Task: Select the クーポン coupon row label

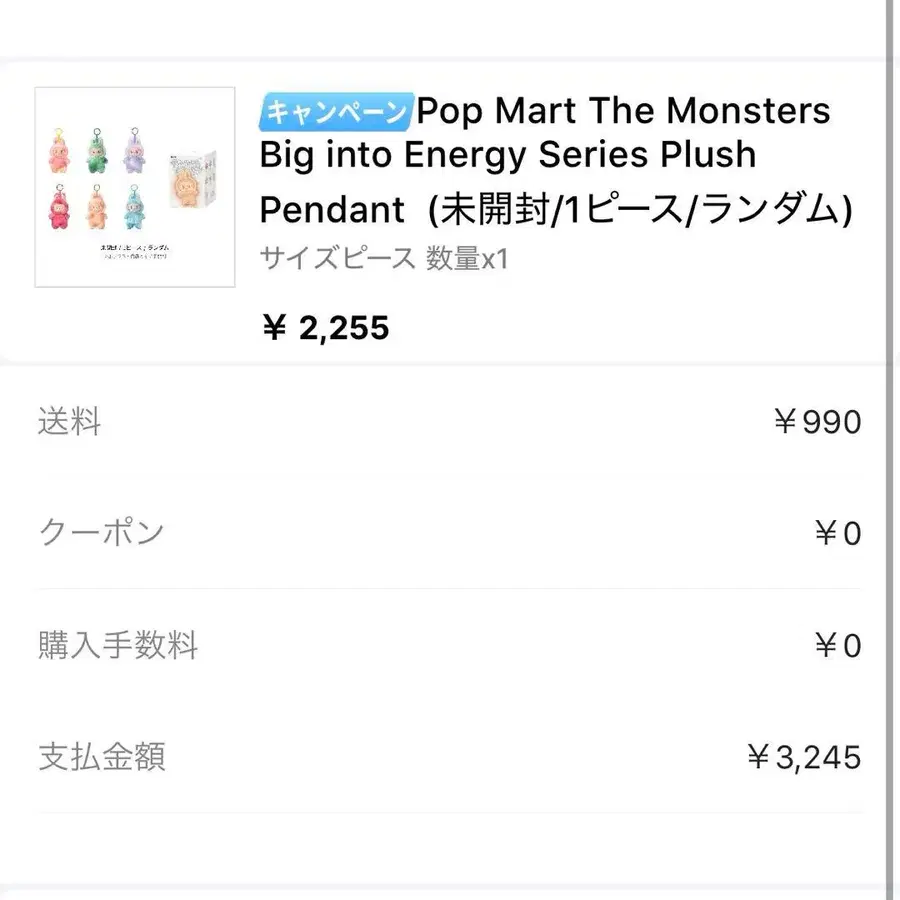Action: (101, 533)
